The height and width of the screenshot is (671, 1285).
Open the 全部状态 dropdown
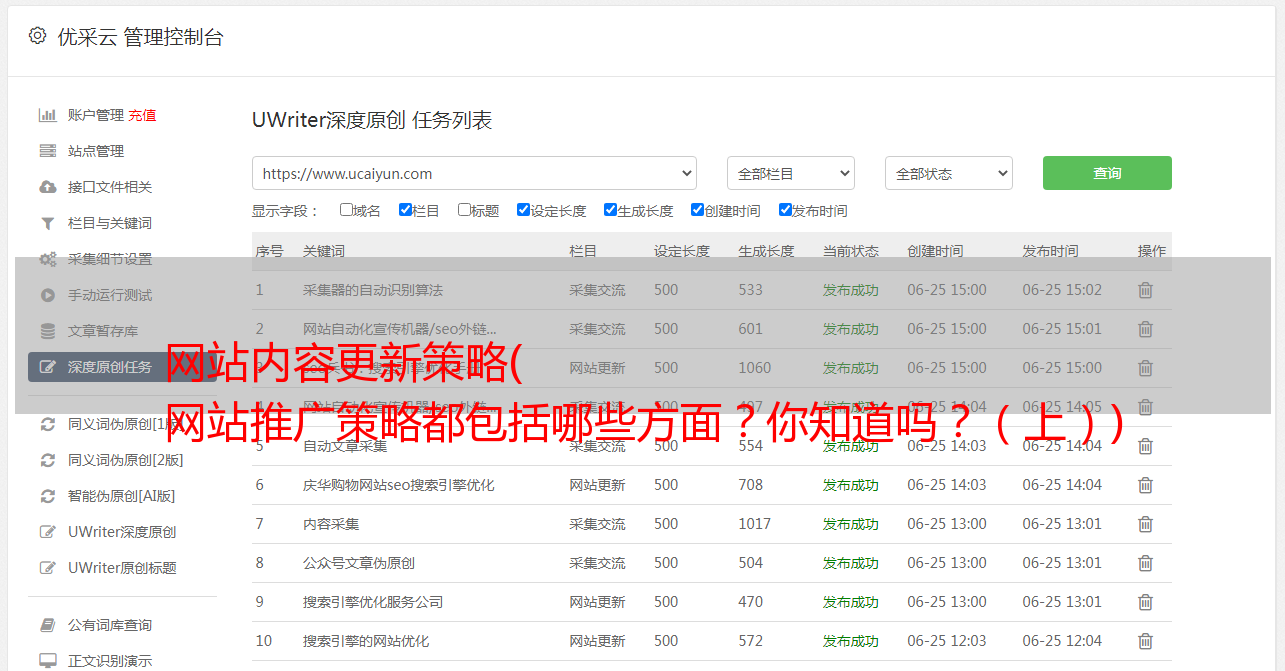(x=949, y=173)
